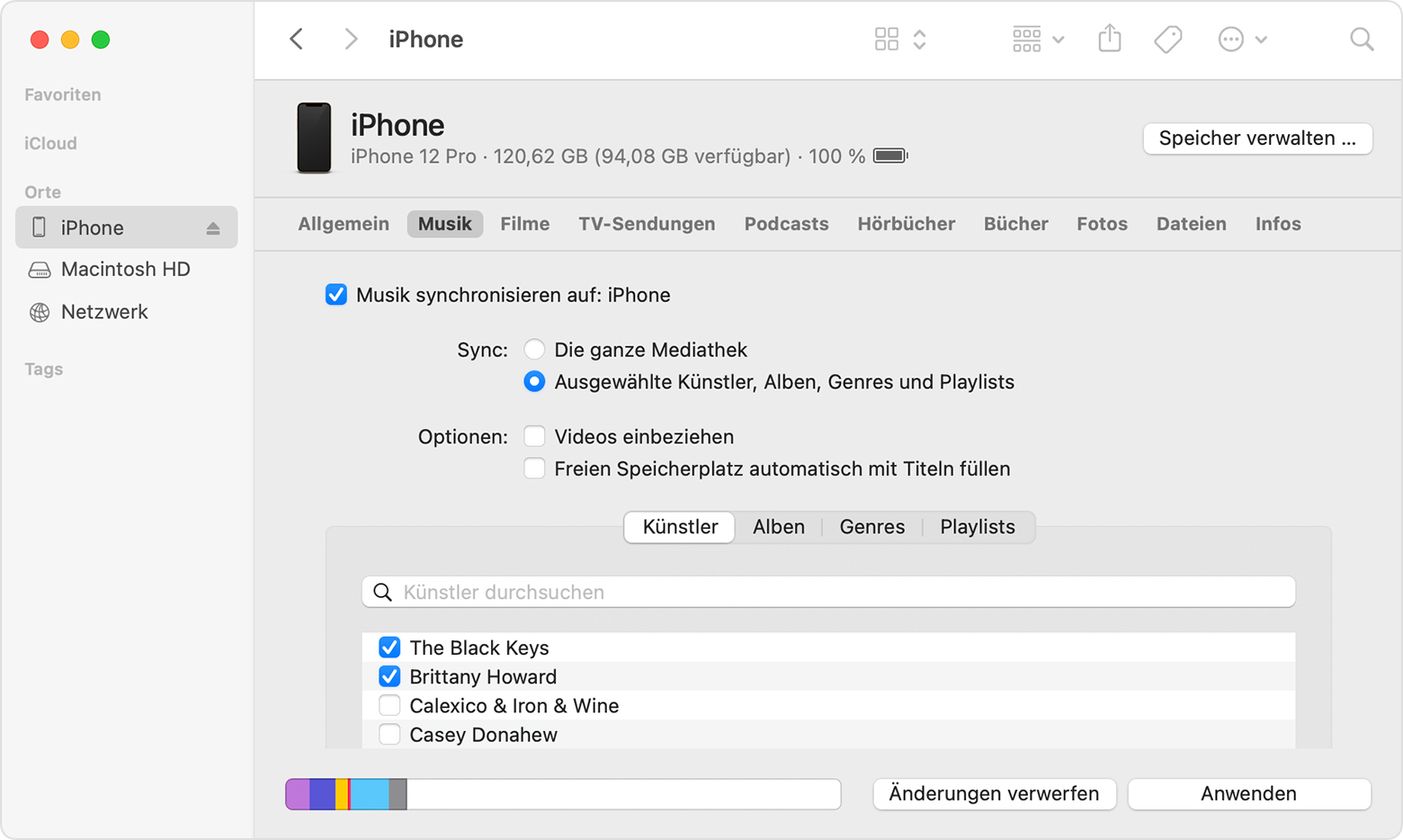Switch to the Musik tab
The width and height of the screenshot is (1403, 840).
click(445, 224)
